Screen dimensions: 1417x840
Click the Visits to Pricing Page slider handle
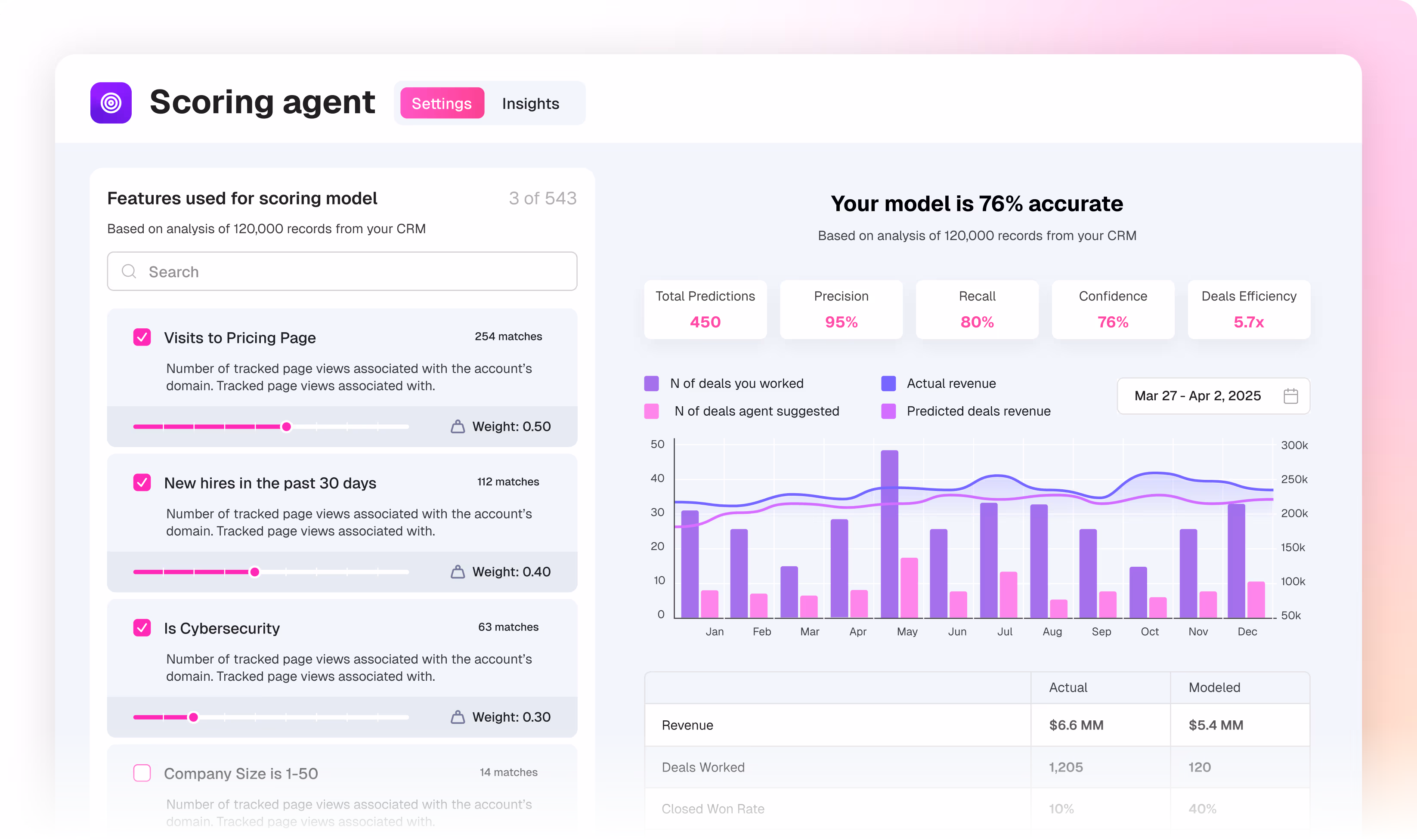287,427
